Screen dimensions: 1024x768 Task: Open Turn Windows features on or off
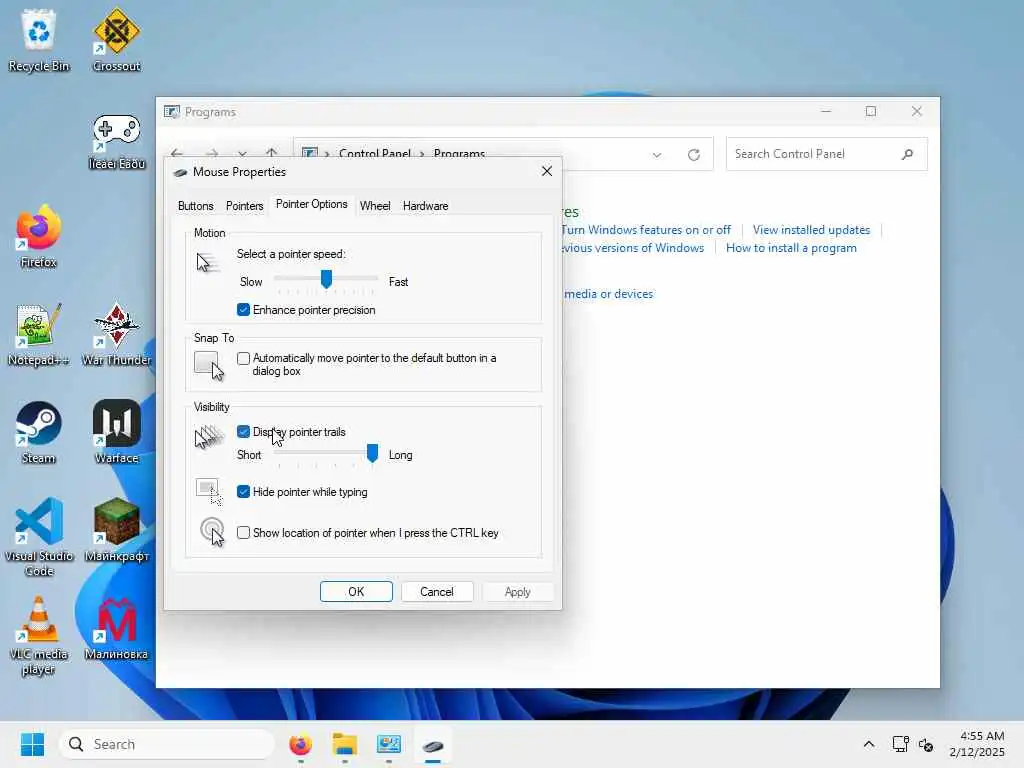(646, 230)
